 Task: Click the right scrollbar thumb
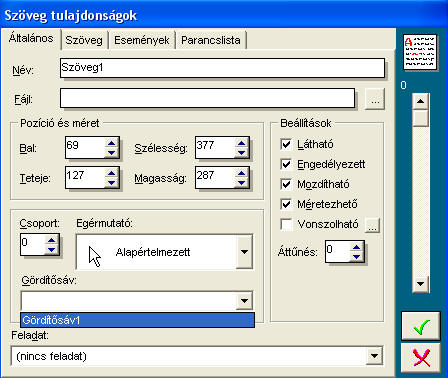(420, 118)
